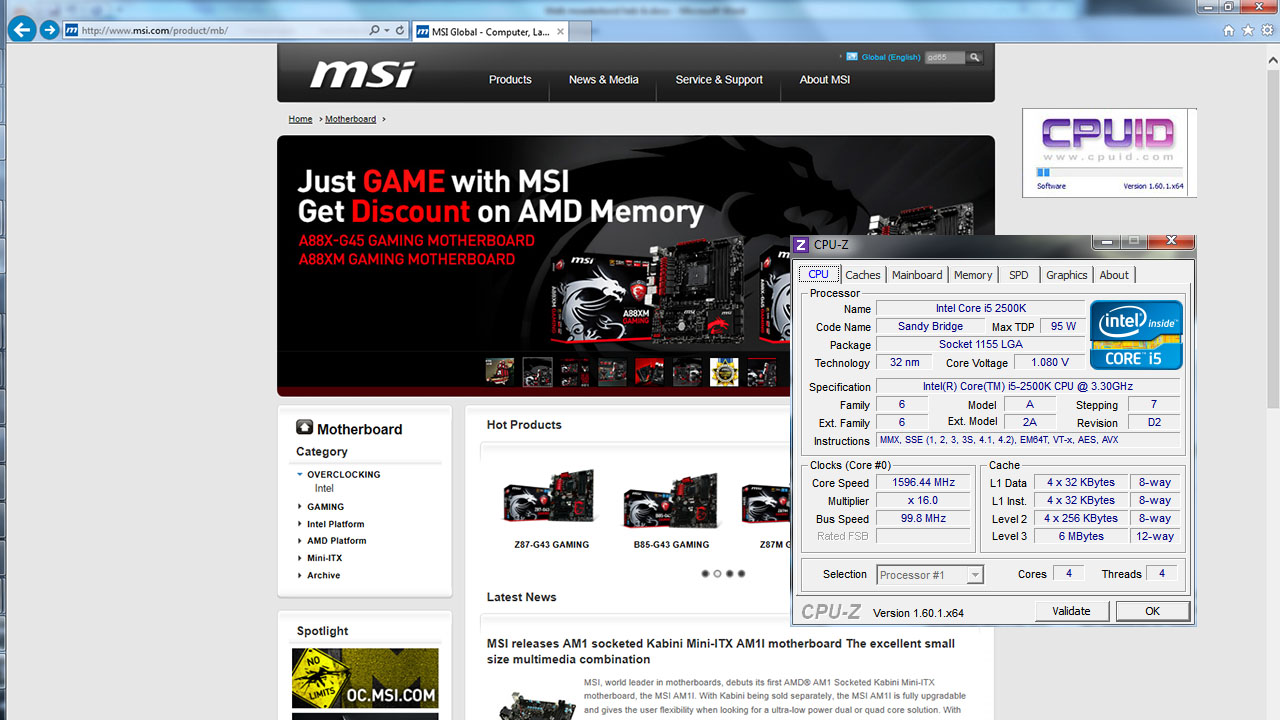Go back with the browser Back arrow
1280x720 pixels.
pyautogui.click(x=21, y=29)
